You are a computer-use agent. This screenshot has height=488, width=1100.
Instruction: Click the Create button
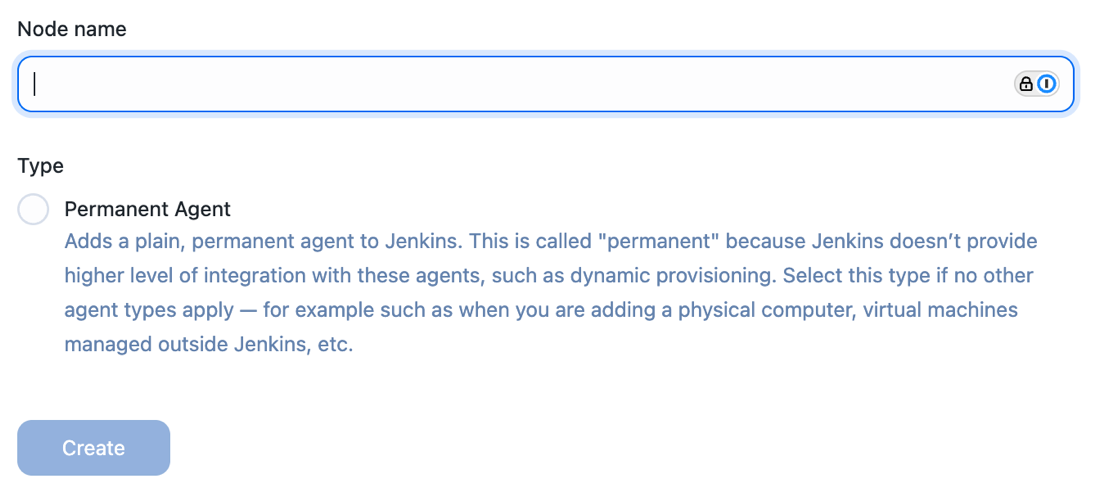93,447
